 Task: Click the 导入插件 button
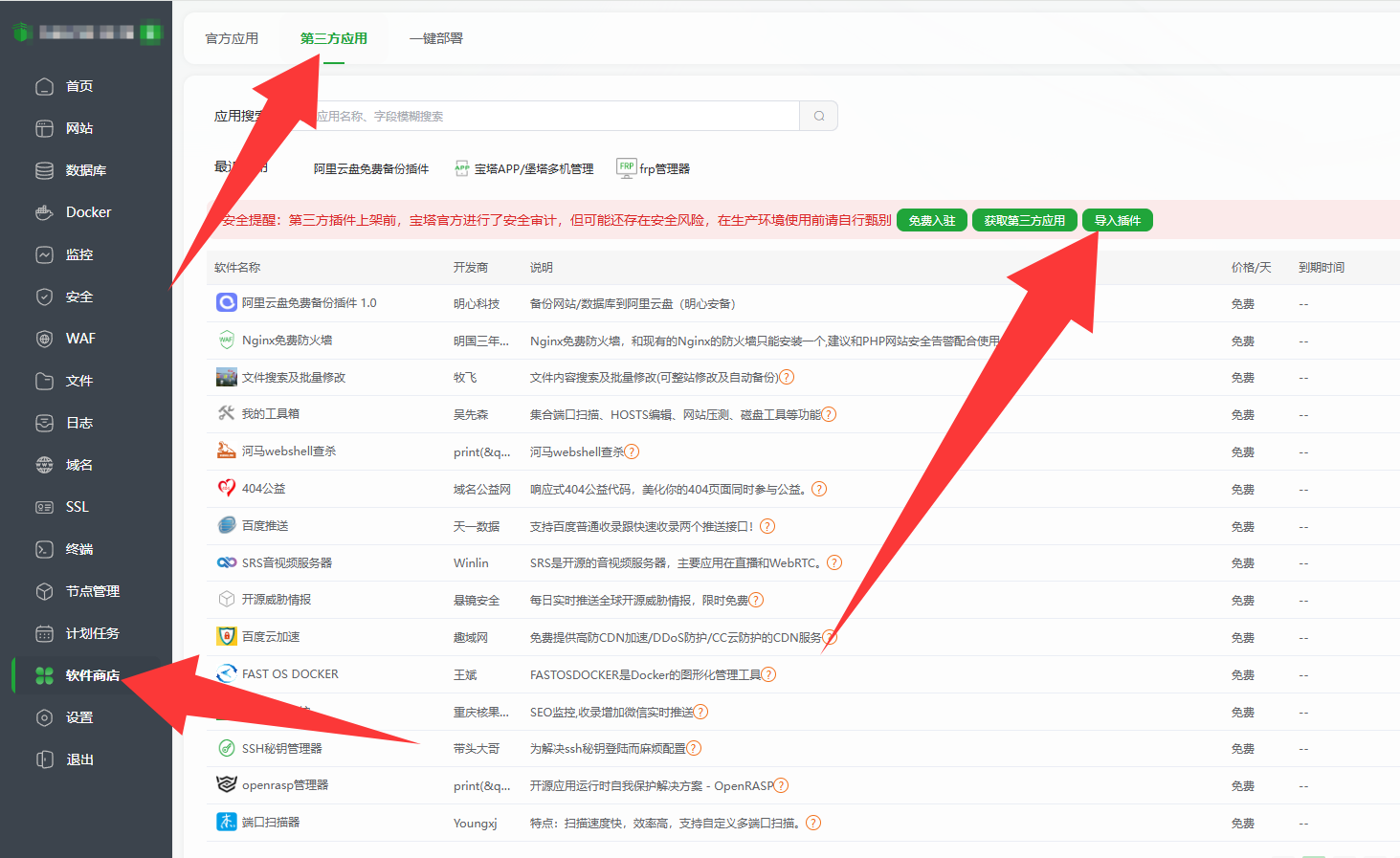pos(1117,220)
